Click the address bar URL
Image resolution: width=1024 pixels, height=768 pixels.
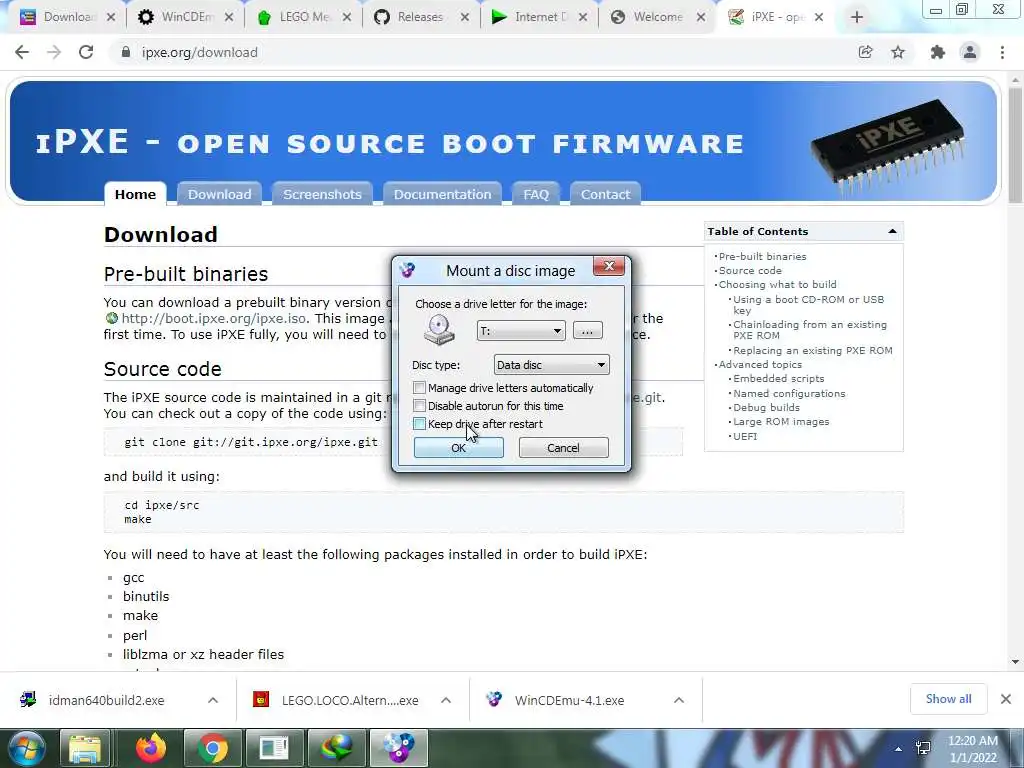coord(200,52)
